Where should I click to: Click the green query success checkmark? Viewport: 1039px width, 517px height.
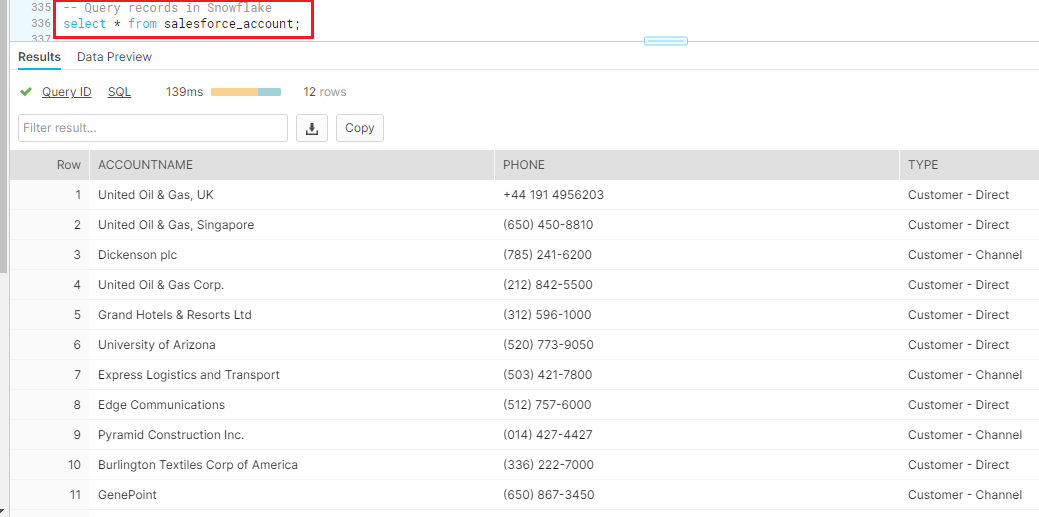[26, 92]
